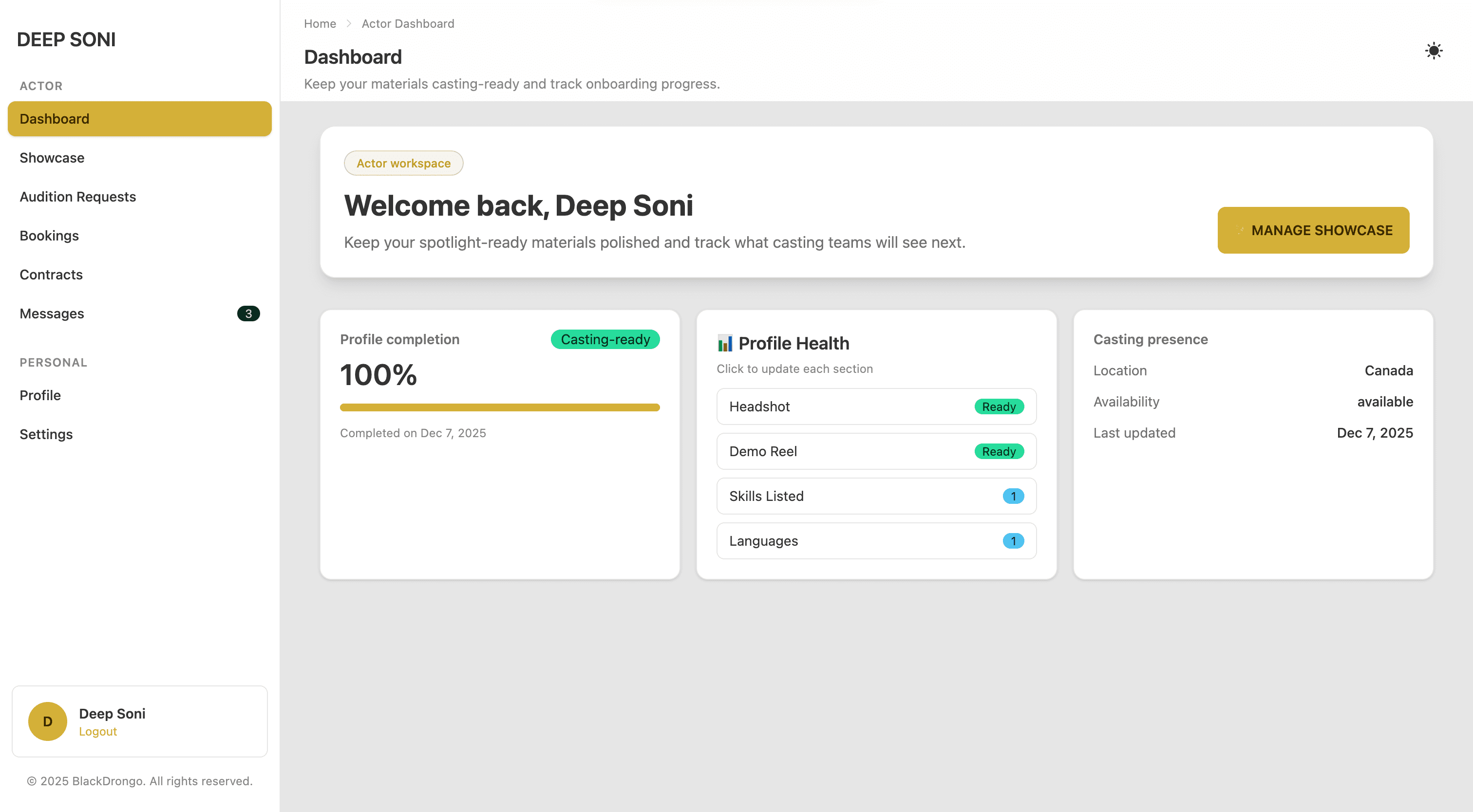Click the breadcrumb chevron separator
This screenshot has width=1473, height=812.
click(349, 24)
